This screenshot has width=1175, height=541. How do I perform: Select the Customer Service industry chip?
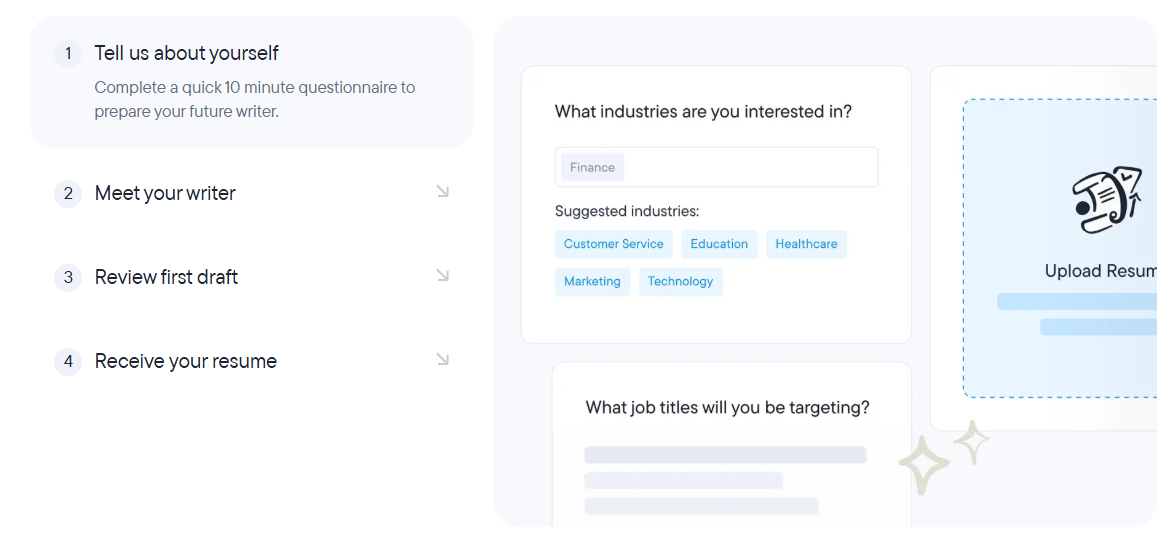pos(614,244)
